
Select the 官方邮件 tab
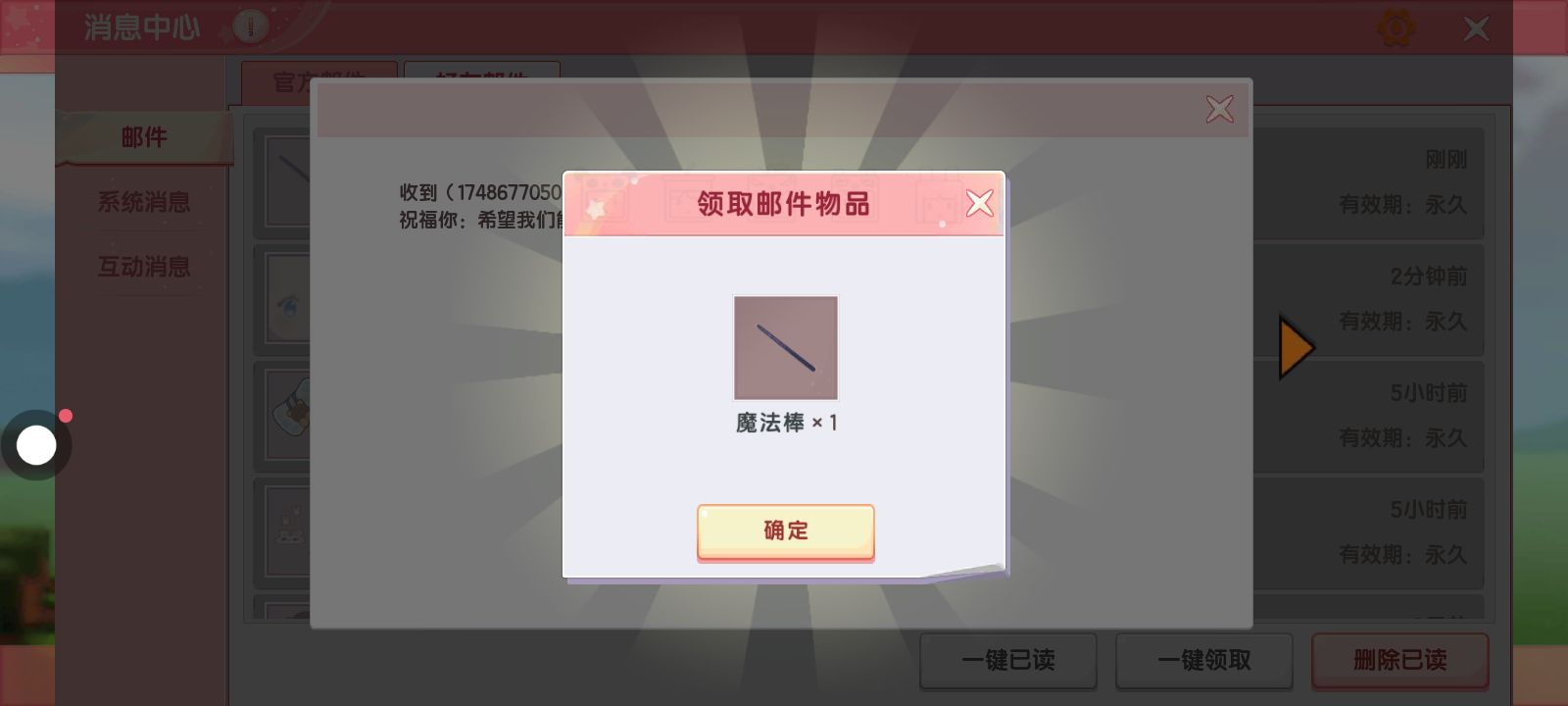tap(319, 77)
